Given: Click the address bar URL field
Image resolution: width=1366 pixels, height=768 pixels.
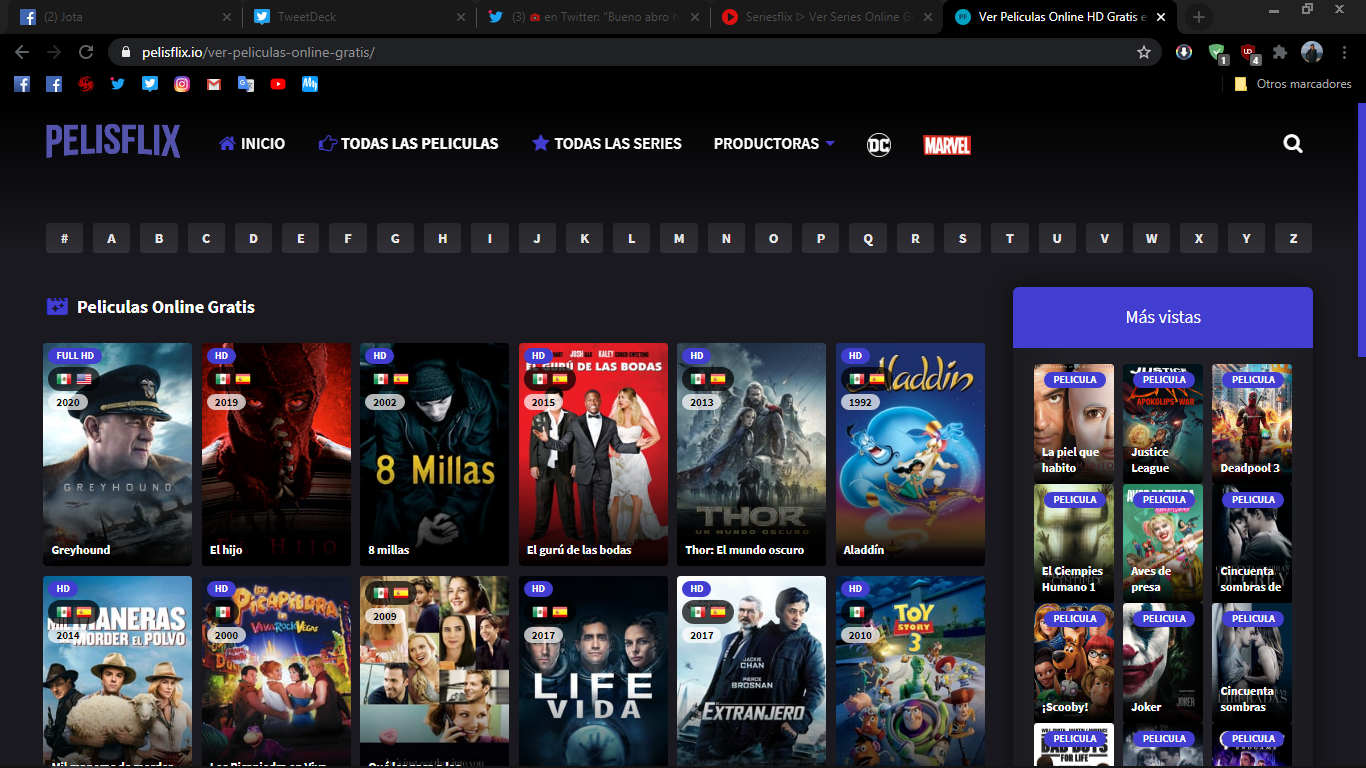Looking at the screenshot, I should tap(635, 52).
